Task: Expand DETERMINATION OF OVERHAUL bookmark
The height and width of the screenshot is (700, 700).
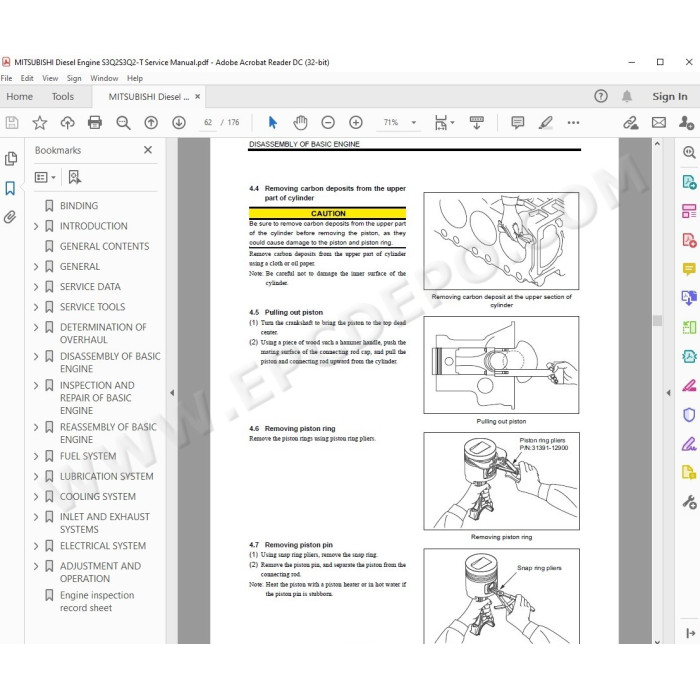Action: click(x=36, y=327)
